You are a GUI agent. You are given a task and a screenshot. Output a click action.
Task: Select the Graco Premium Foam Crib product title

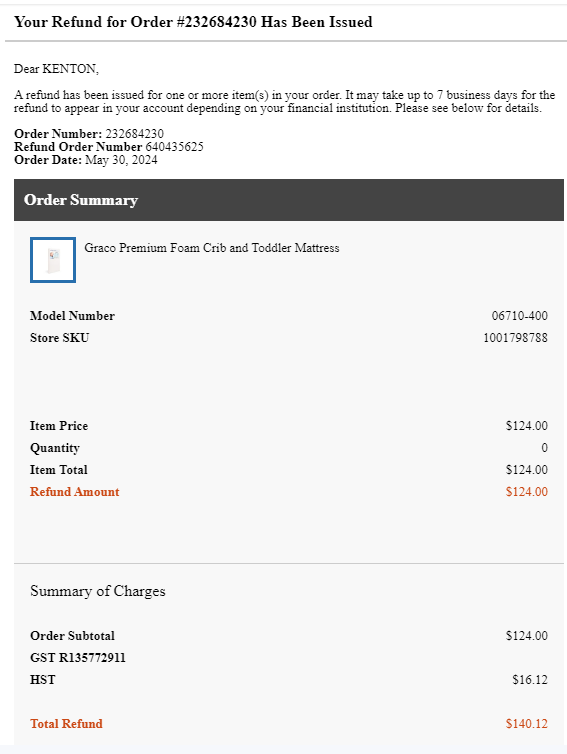pyautogui.click(x=212, y=248)
